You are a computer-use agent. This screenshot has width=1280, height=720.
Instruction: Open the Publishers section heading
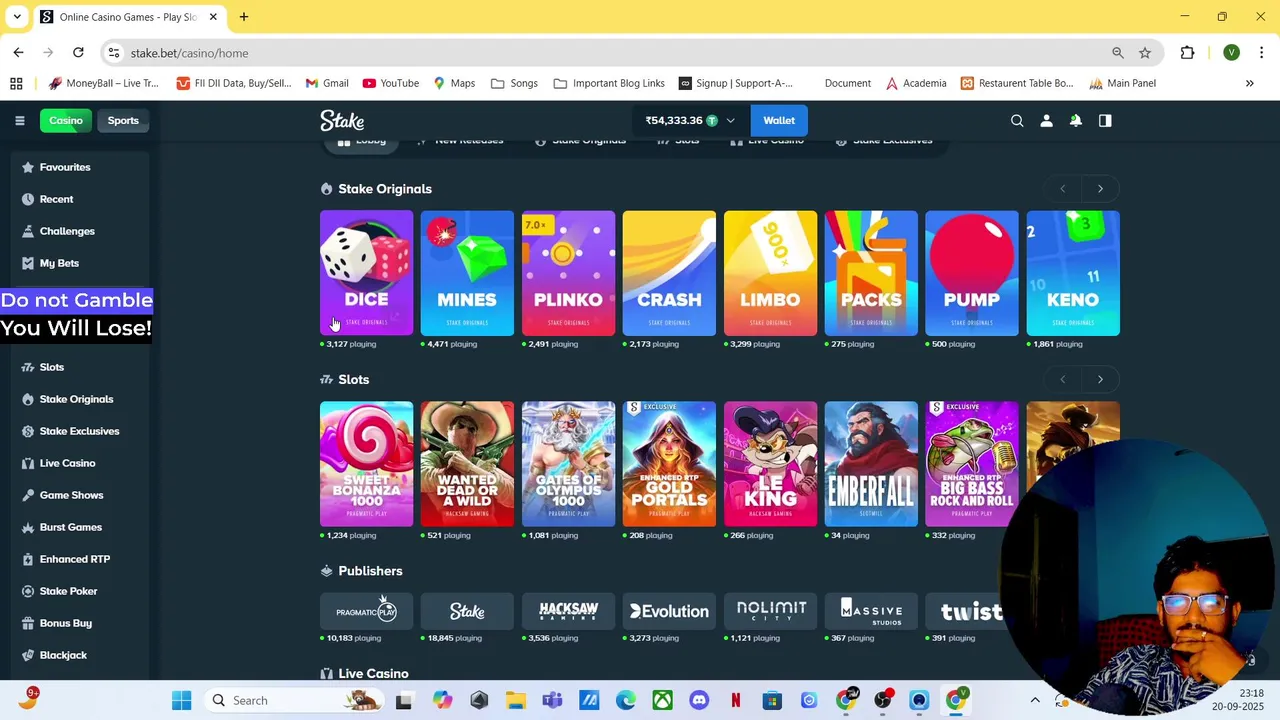[x=370, y=571]
